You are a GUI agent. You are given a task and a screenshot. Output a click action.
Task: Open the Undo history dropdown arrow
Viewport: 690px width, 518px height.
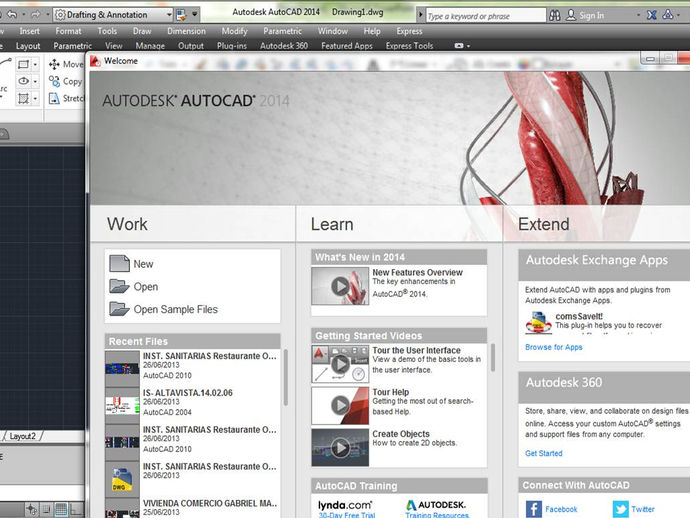point(23,15)
